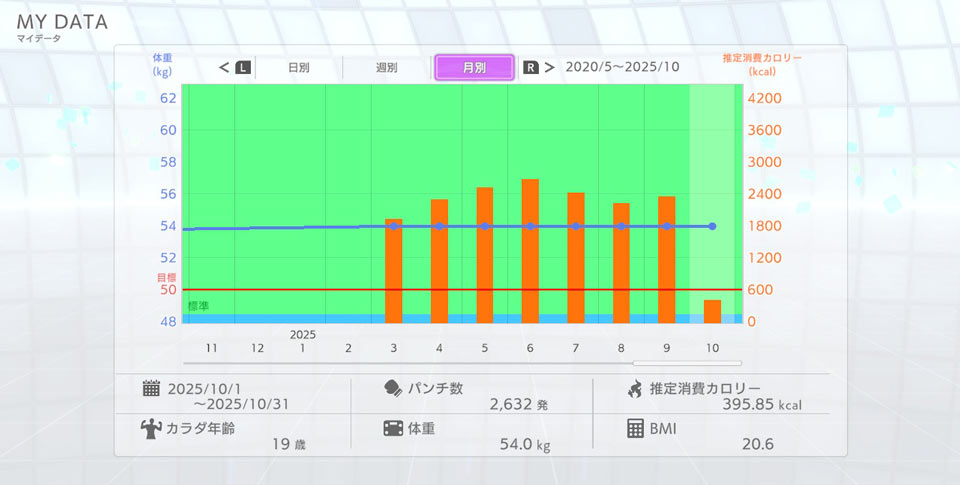The image size is (960, 485).
Task: Switch to the 週別 weekly view tab
Action: (x=386, y=68)
